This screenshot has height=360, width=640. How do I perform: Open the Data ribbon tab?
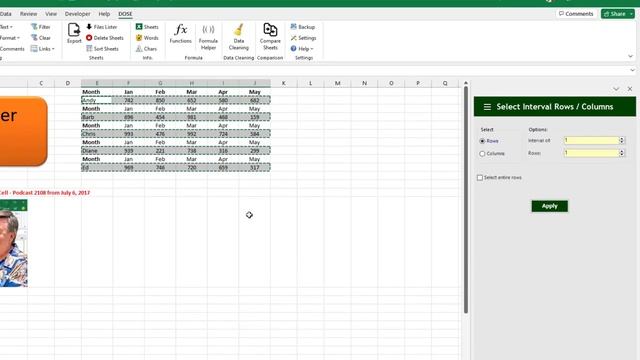tap(6, 14)
